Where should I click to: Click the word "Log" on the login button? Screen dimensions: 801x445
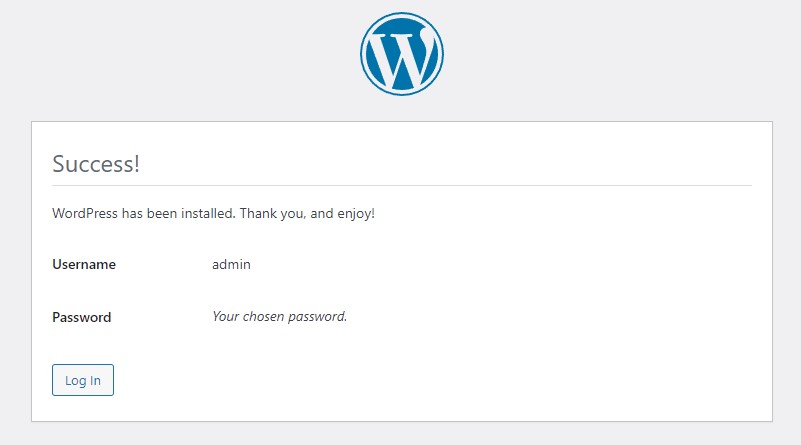click(76, 381)
